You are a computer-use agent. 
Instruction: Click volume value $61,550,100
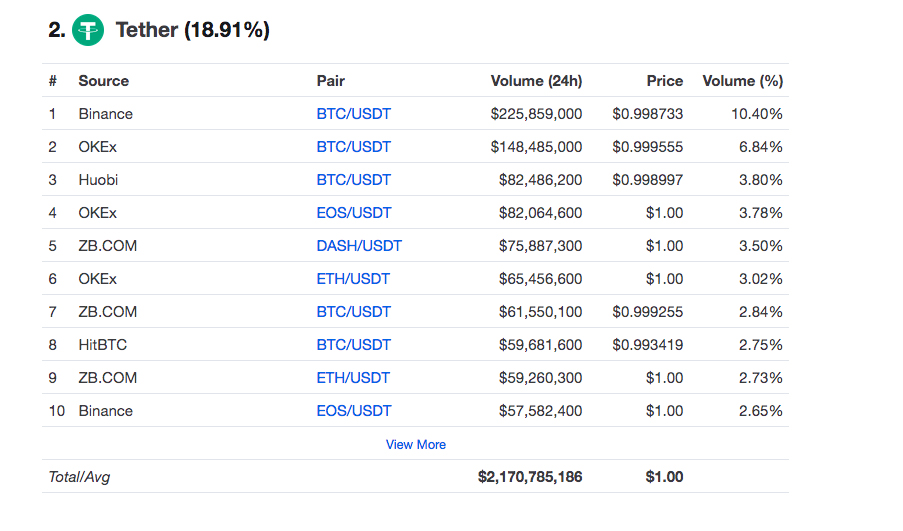(540, 312)
